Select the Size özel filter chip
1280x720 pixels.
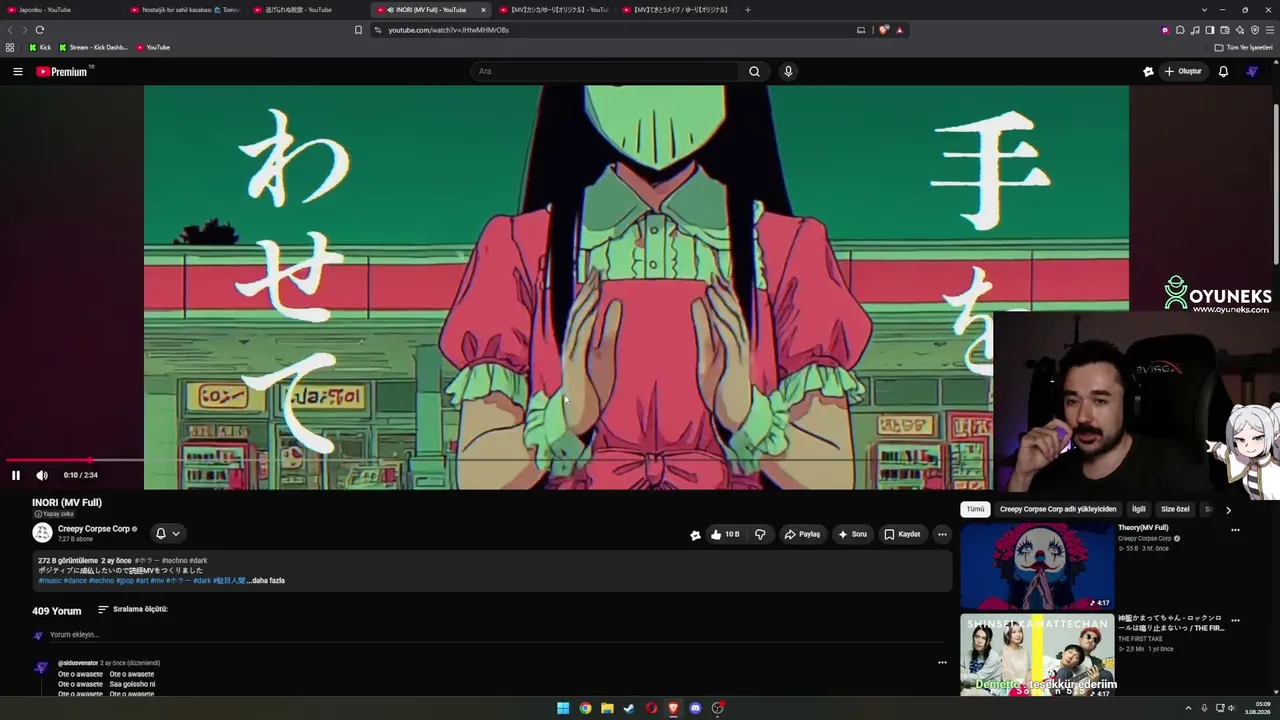coord(1175,509)
